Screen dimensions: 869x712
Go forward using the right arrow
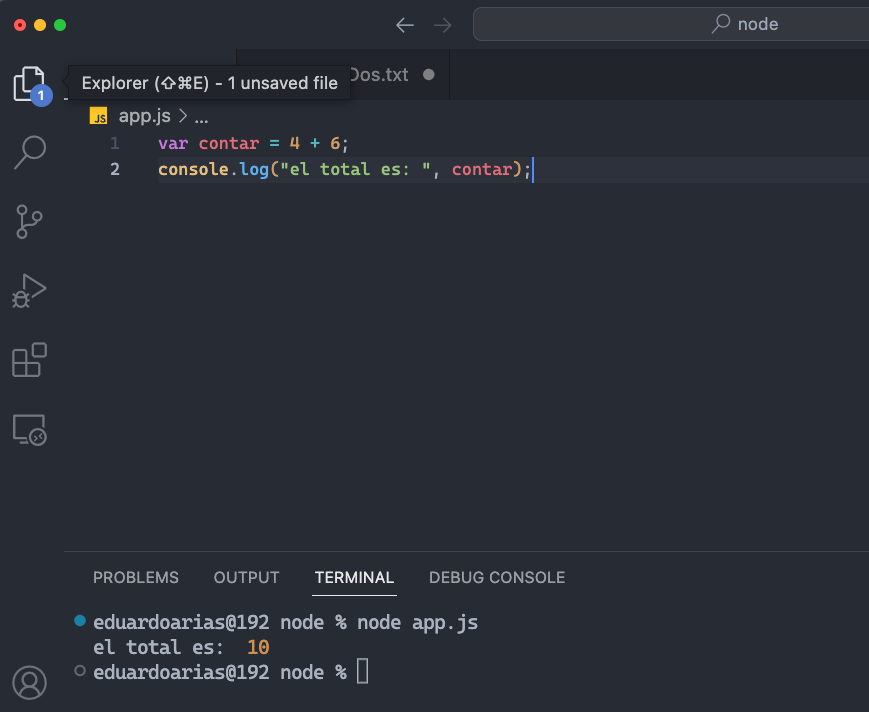442,25
